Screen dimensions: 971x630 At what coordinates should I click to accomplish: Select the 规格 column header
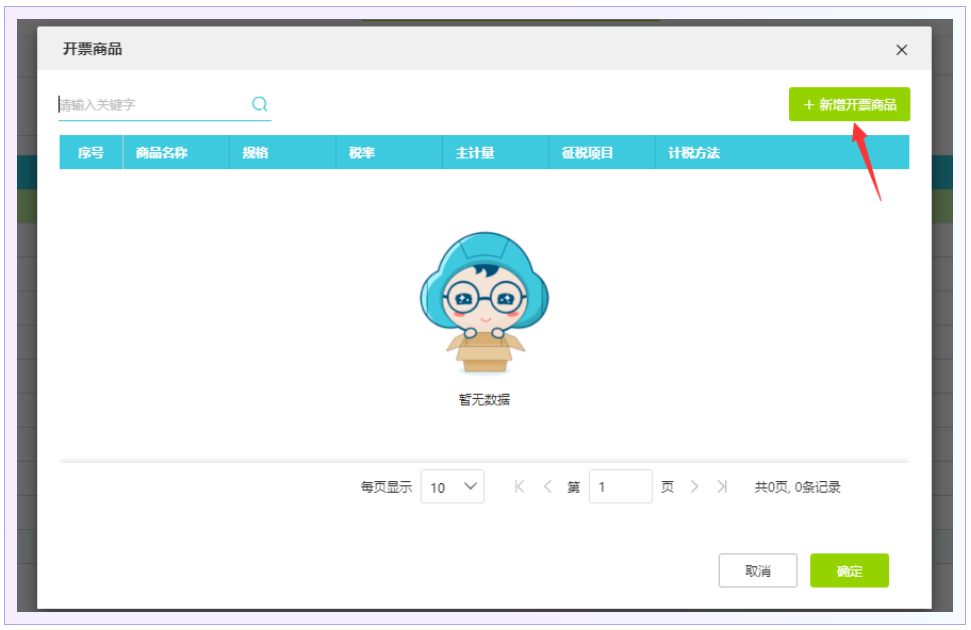pyautogui.click(x=256, y=153)
